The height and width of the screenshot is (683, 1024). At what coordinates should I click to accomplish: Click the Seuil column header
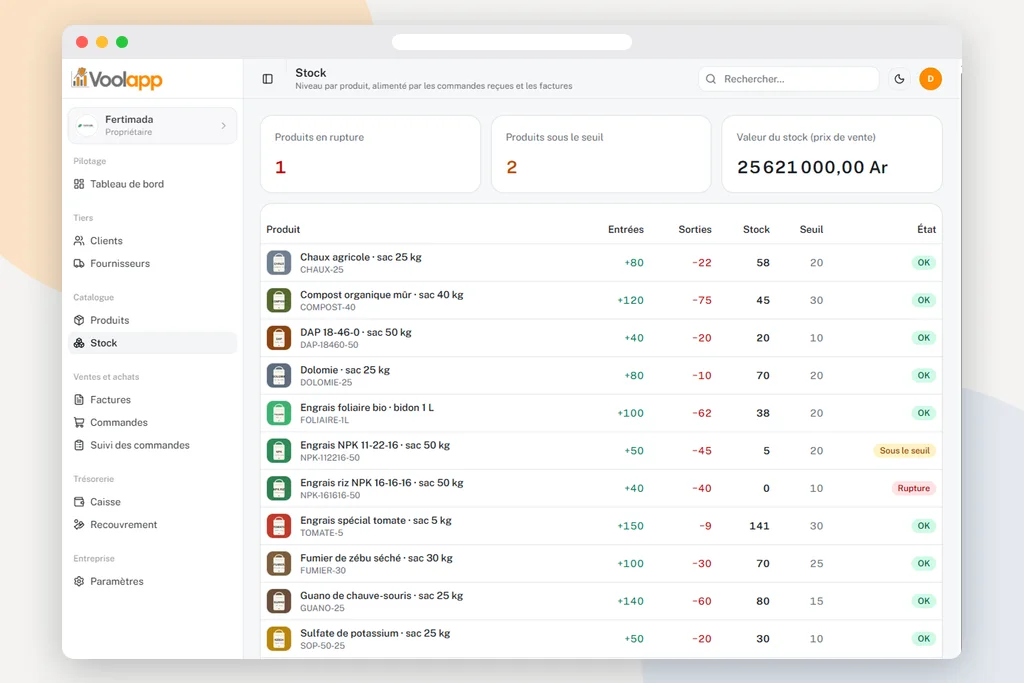pyautogui.click(x=811, y=230)
